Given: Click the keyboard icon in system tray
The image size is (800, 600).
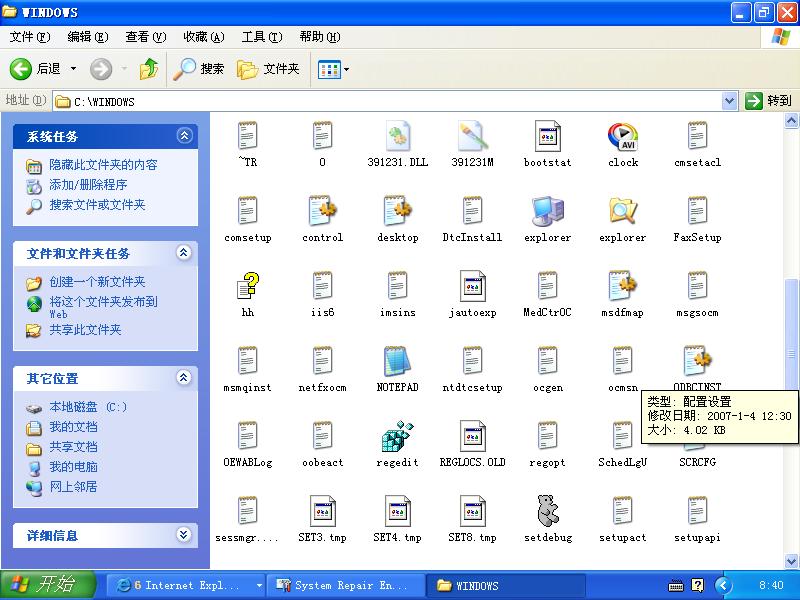Looking at the screenshot, I should tap(676, 586).
